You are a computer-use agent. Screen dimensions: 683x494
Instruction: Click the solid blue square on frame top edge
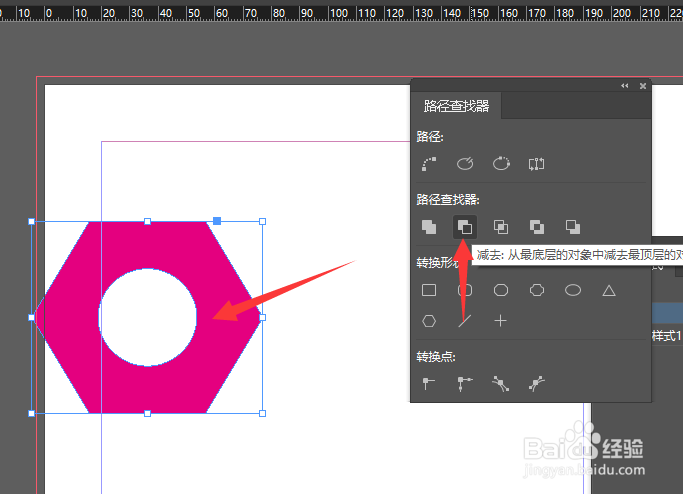pyautogui.click(x=217, y=221)
